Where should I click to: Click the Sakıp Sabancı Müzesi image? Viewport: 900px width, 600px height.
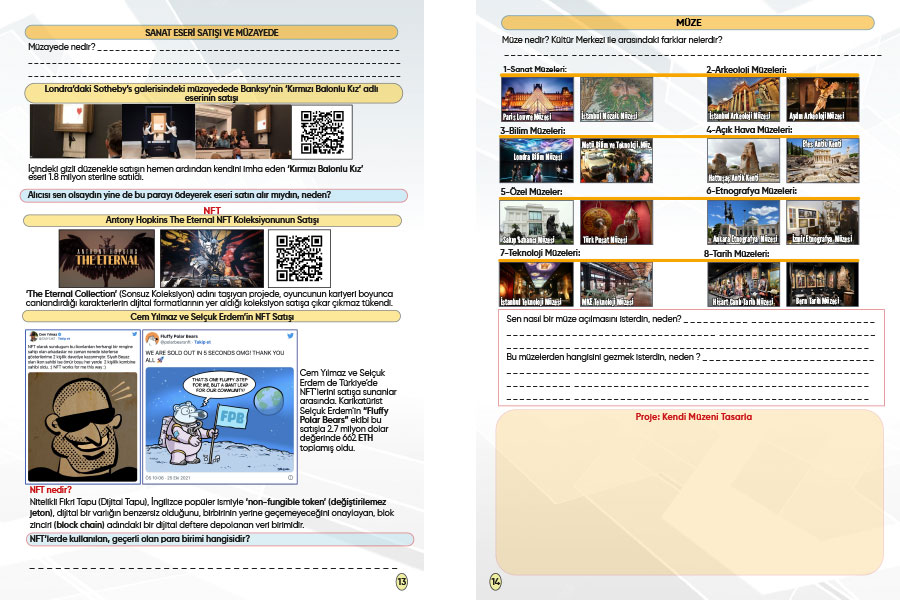pos(537,222)
